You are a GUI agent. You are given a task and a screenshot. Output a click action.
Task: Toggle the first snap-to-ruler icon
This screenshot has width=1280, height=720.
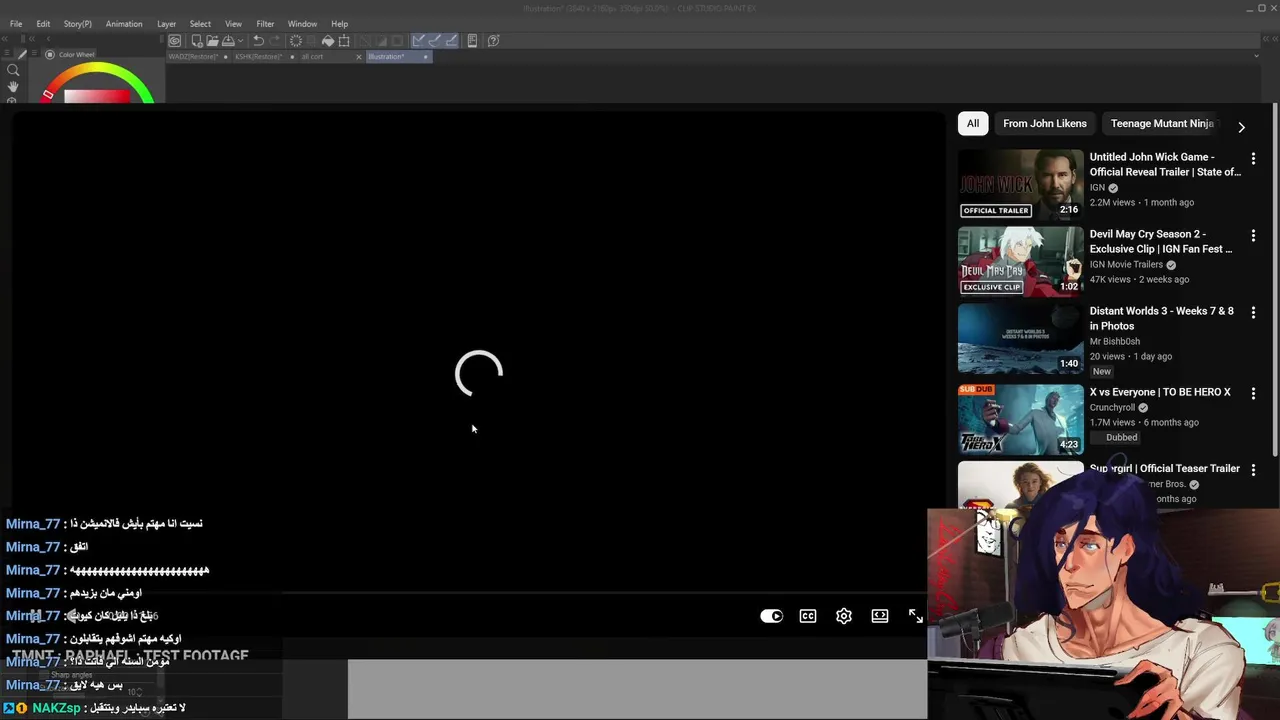tap(419, 41)
